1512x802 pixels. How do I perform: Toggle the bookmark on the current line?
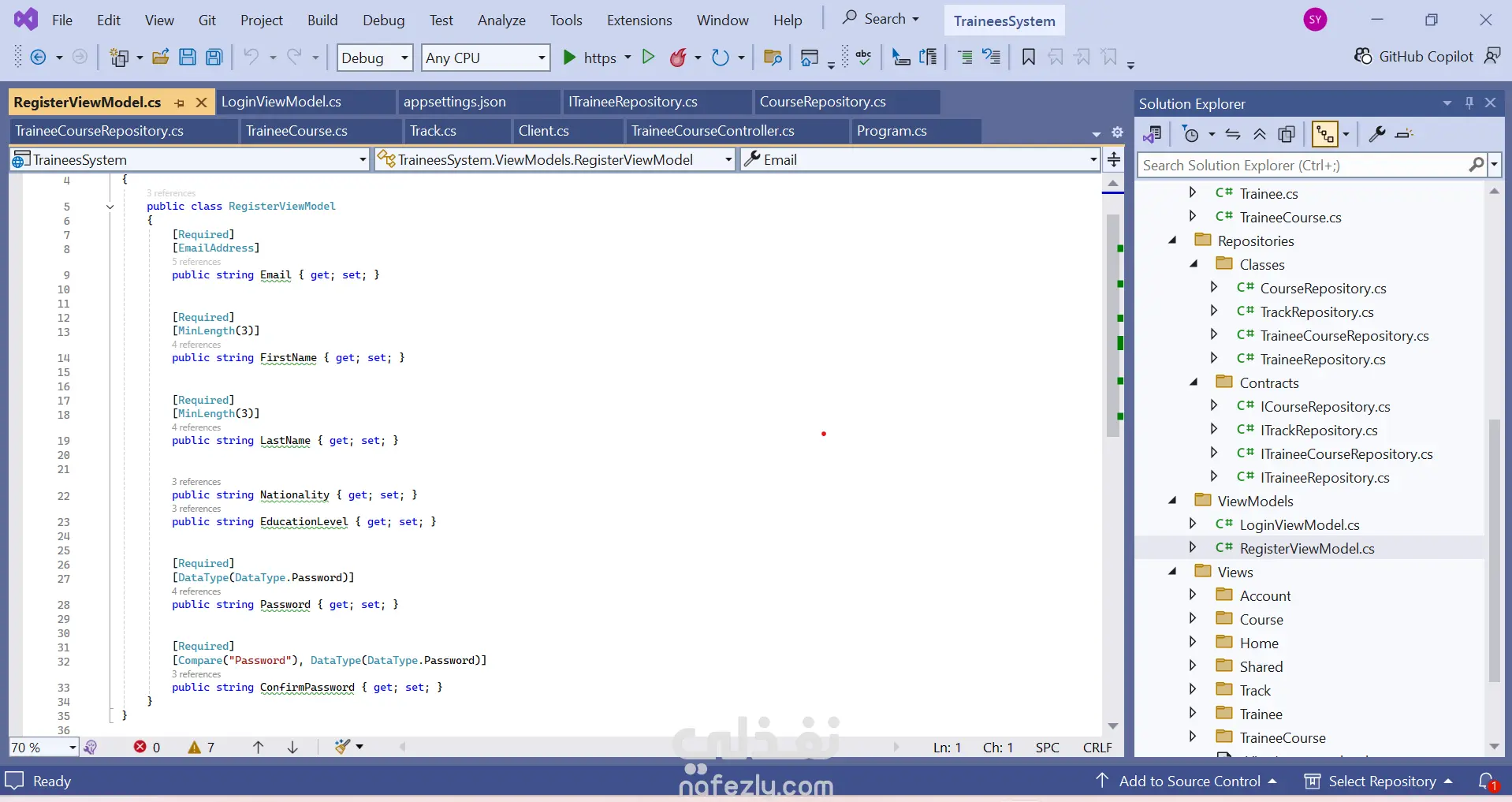[1028, 57]
